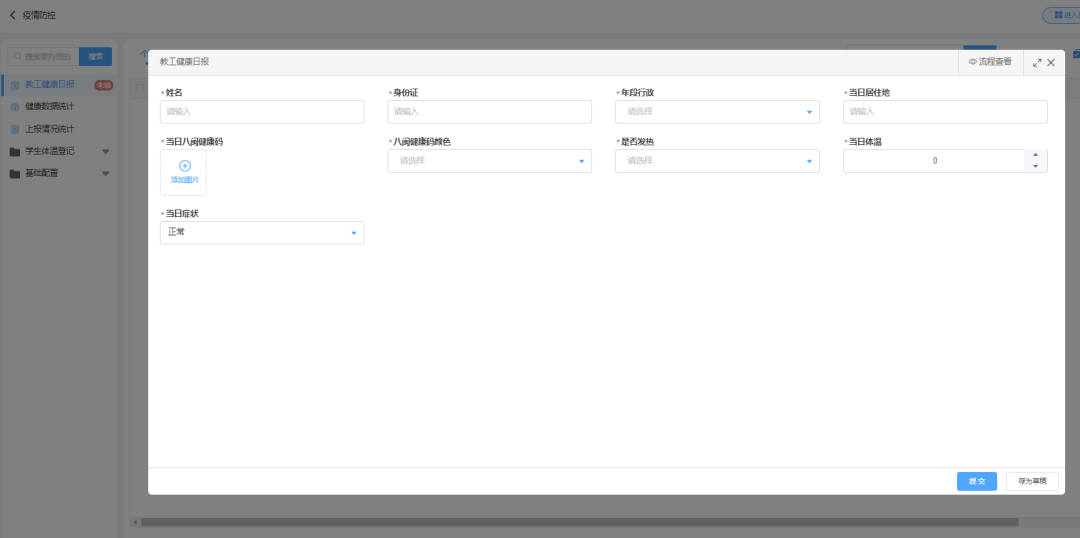Click the 教工健康日报 sidebar icon
Image resolution: width=1080 pixels, height=538 pixels.
click(x=14, y=85)
